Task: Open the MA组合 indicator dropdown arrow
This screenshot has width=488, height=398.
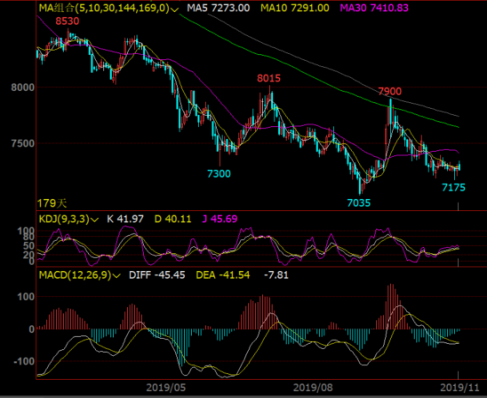Action: 175,9
